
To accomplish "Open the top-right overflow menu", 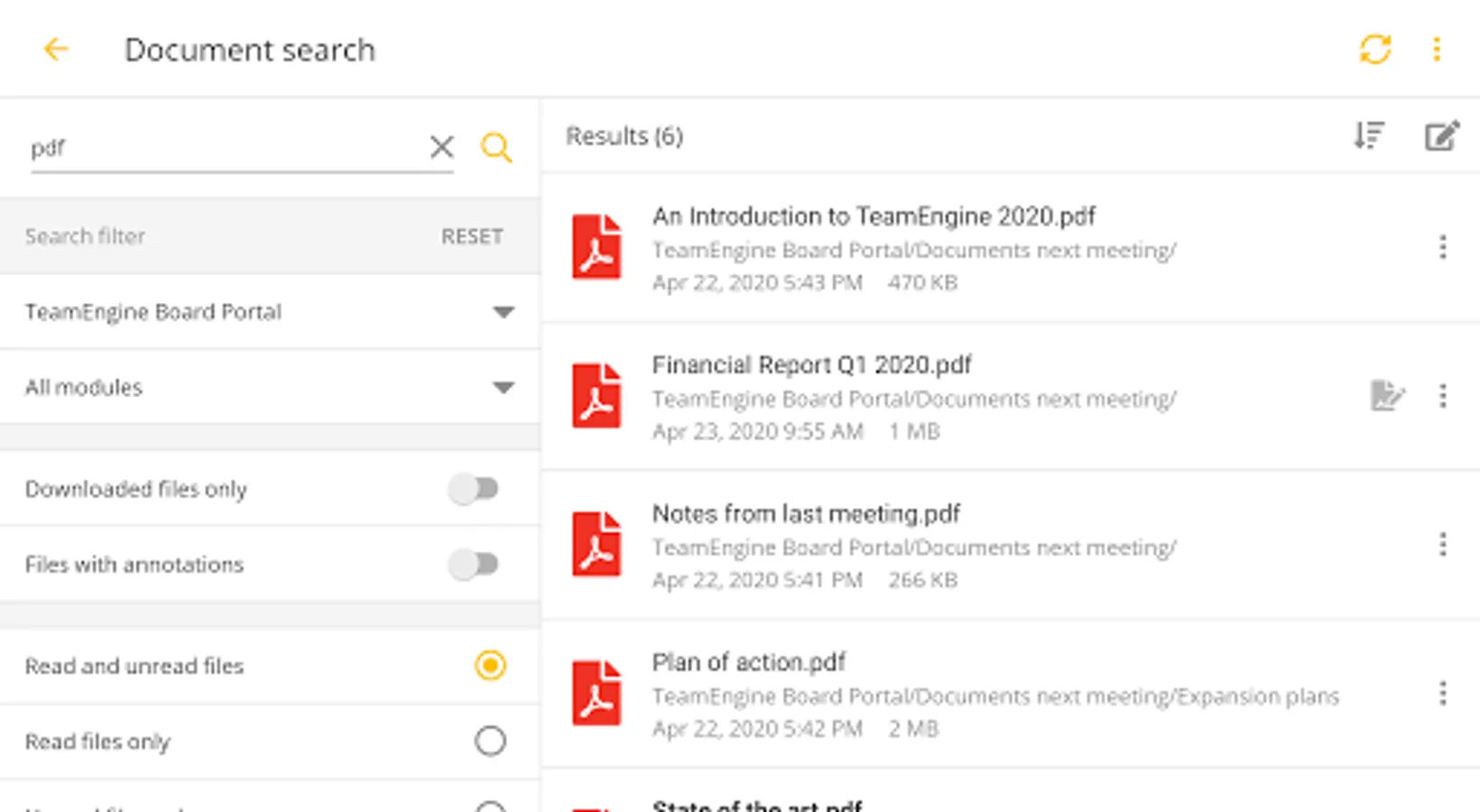I will pos(1437,49).
